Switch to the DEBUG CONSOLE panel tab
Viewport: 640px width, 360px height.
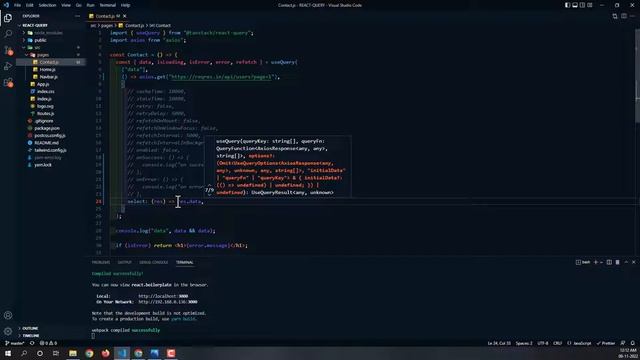153,262
